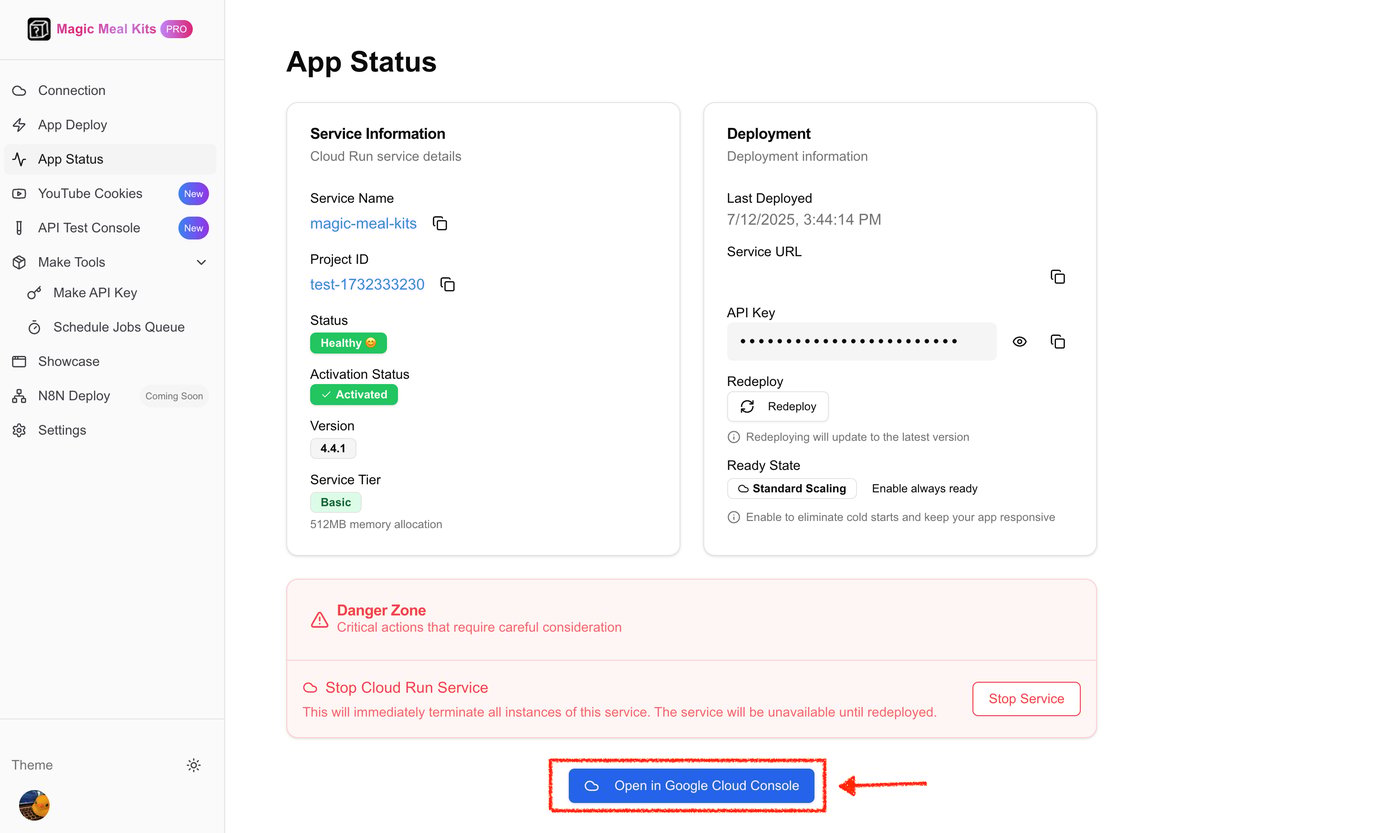Click the YouTube Cookies play icon
Image resolution: width=1400 pixels, height=833 pixels.
click(19, 194)
